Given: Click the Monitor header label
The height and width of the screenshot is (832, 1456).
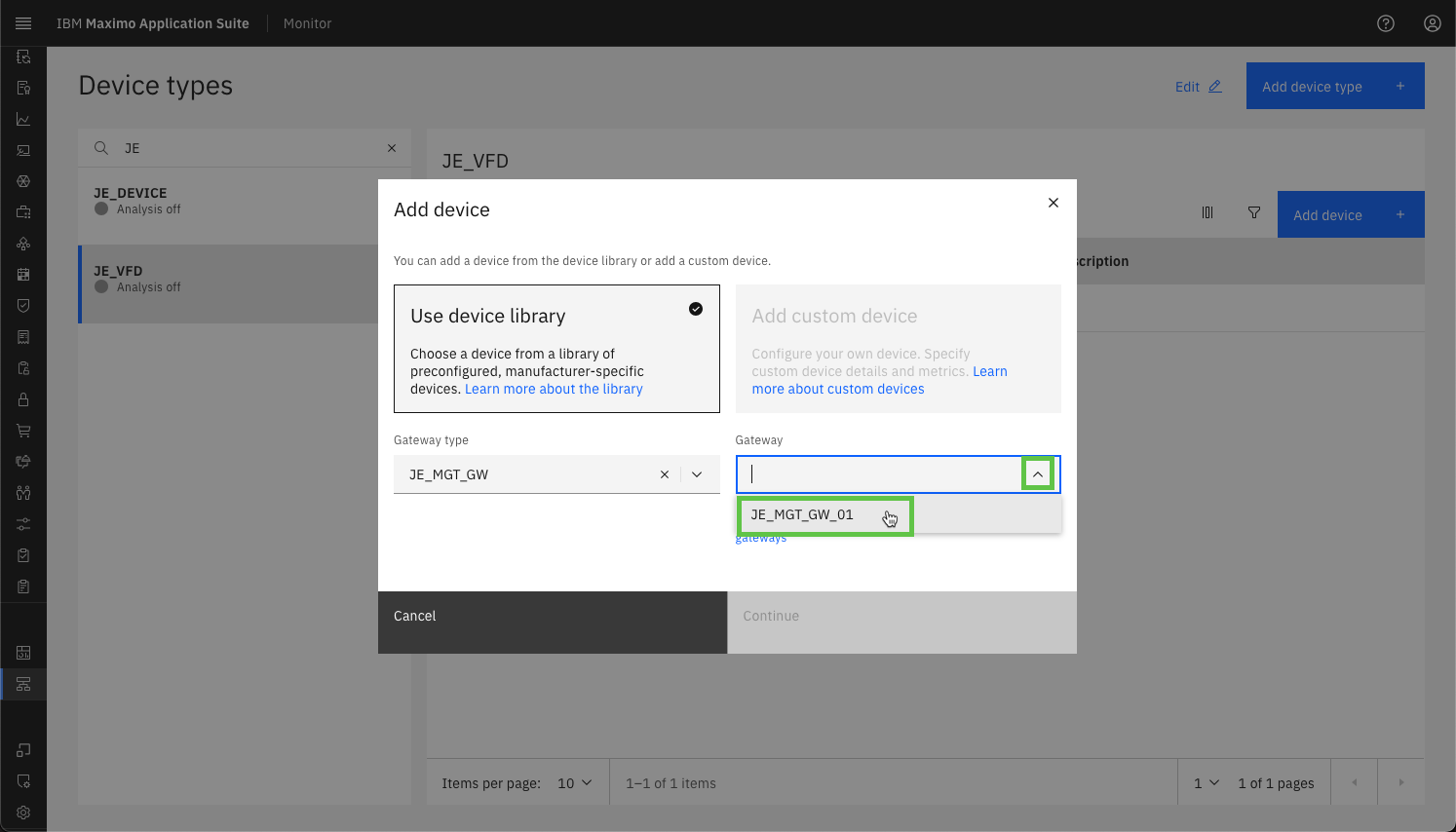Looking at the screenshot, I should [x=307, y=23].
